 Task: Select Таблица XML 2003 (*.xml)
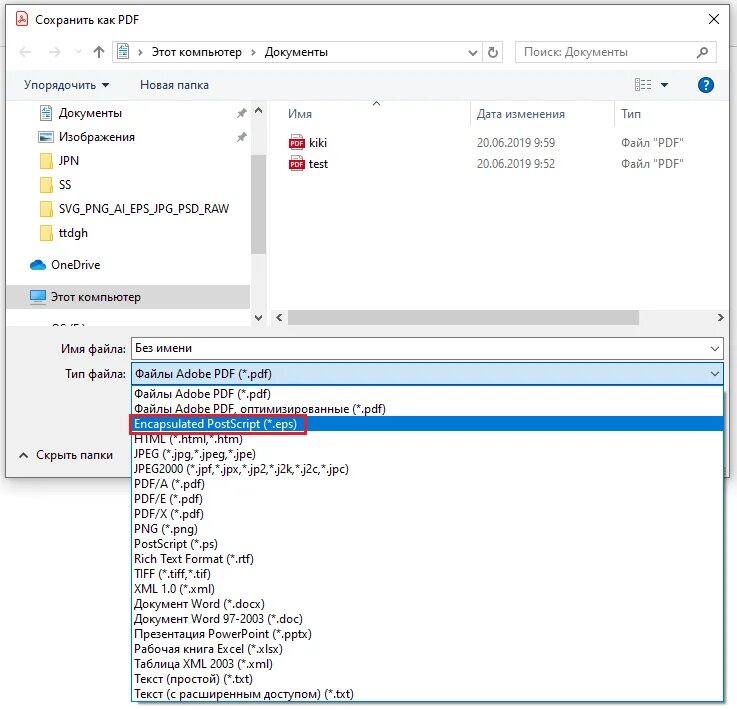pyautogui.click(x=427, y=664)
